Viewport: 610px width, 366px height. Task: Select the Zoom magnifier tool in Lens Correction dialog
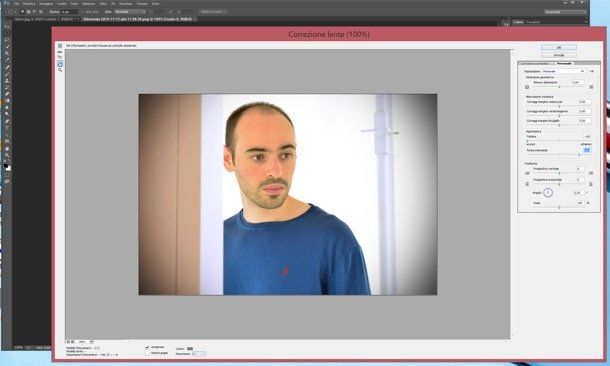point(60,70)
